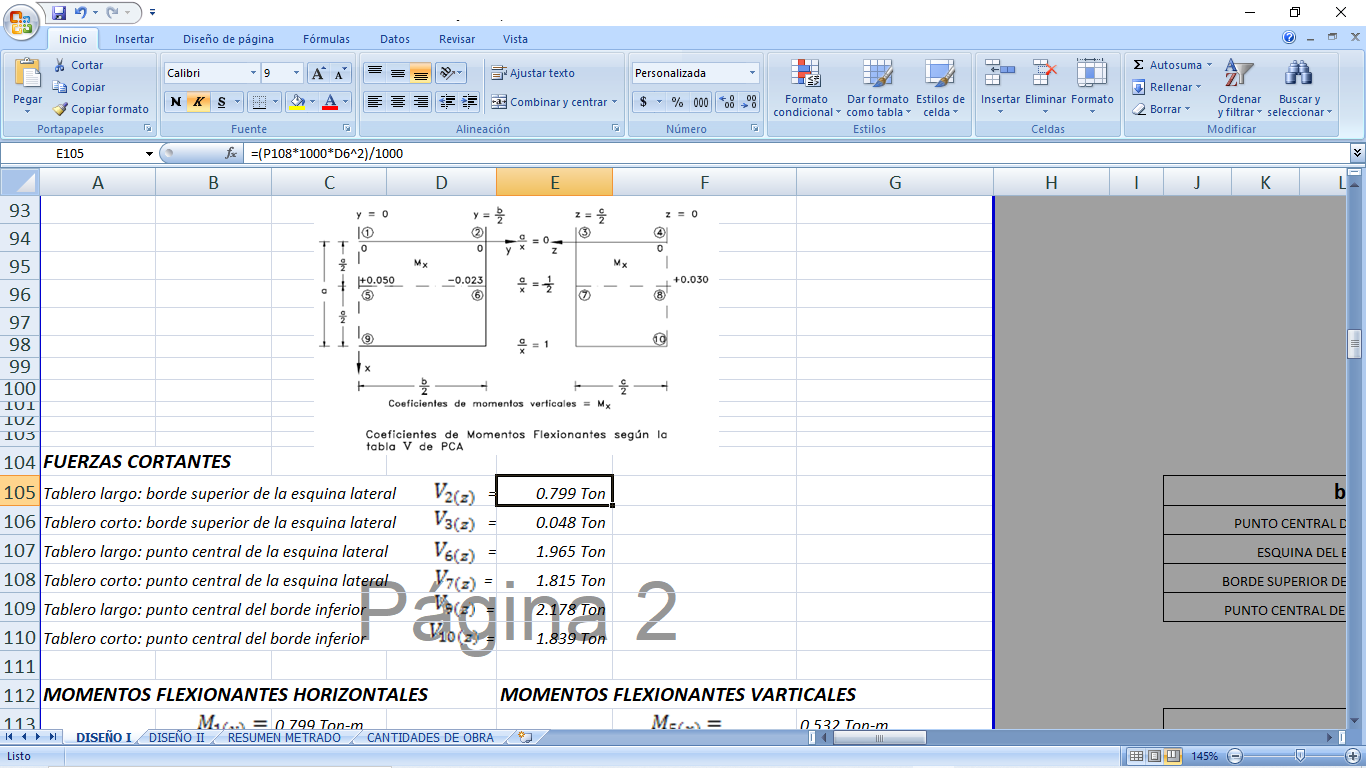Click Copiar formato paintbrush
This screenshot has height=768, width=1366.
(x=101, y=109)
